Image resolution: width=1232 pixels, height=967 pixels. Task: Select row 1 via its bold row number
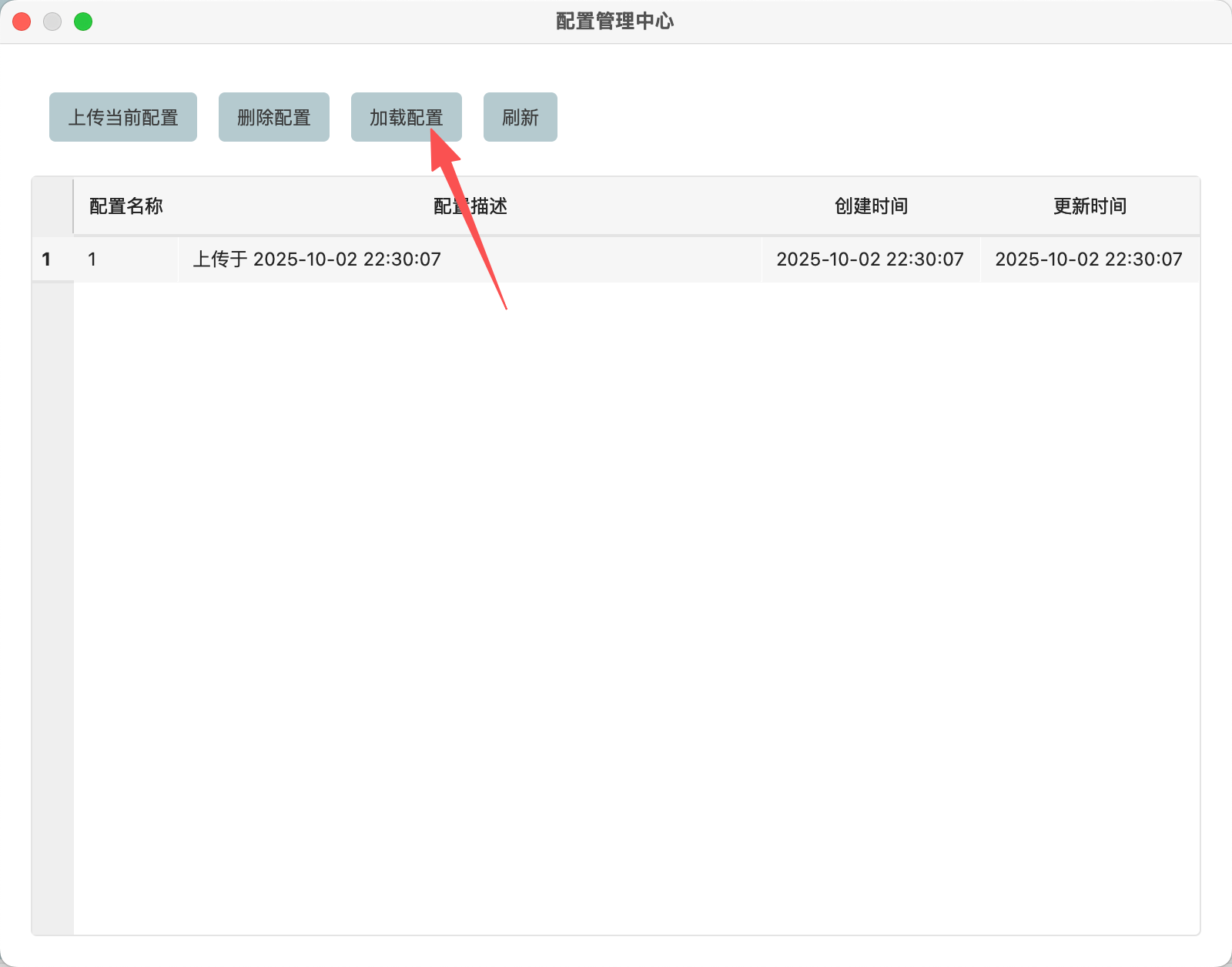click(47, 259)
